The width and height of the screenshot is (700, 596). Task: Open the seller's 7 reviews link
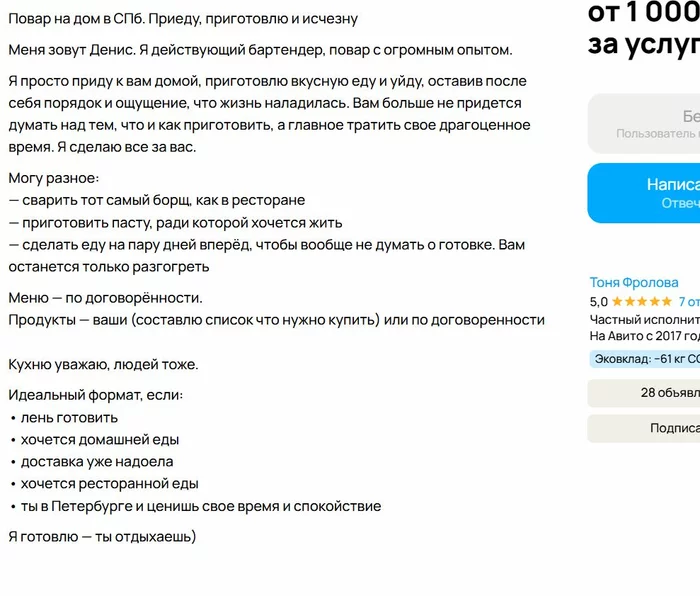[688, 301]
